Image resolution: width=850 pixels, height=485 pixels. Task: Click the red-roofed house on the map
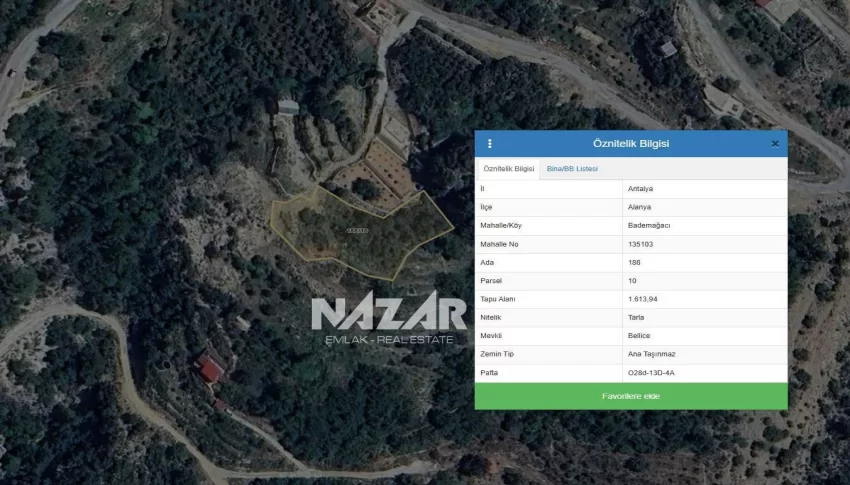pyautogui.click(x=210, y=370)
